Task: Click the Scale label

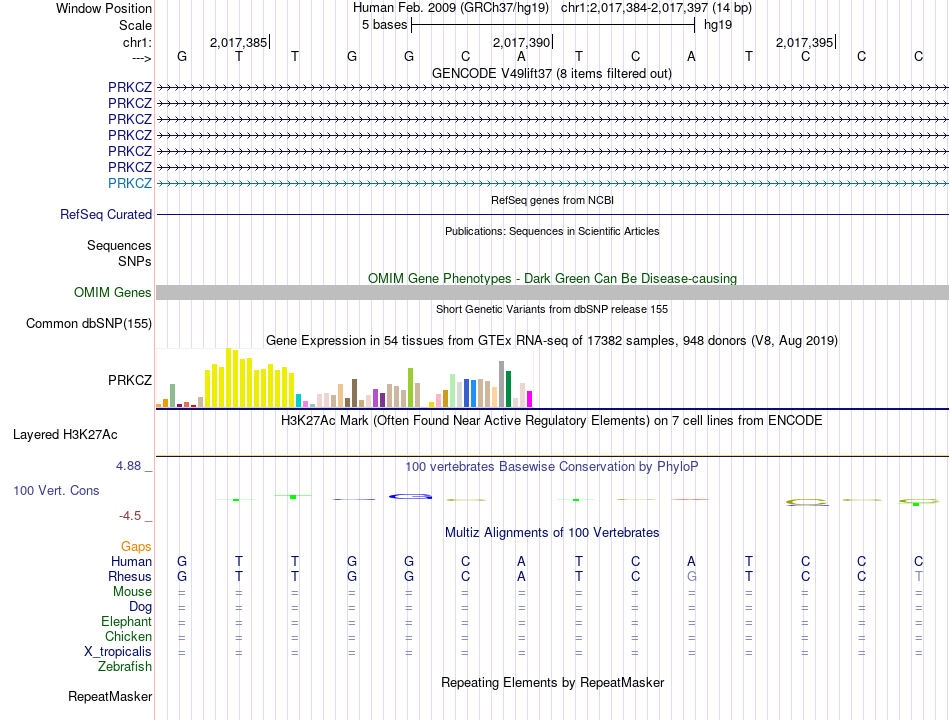Action: tap(135, 25)
